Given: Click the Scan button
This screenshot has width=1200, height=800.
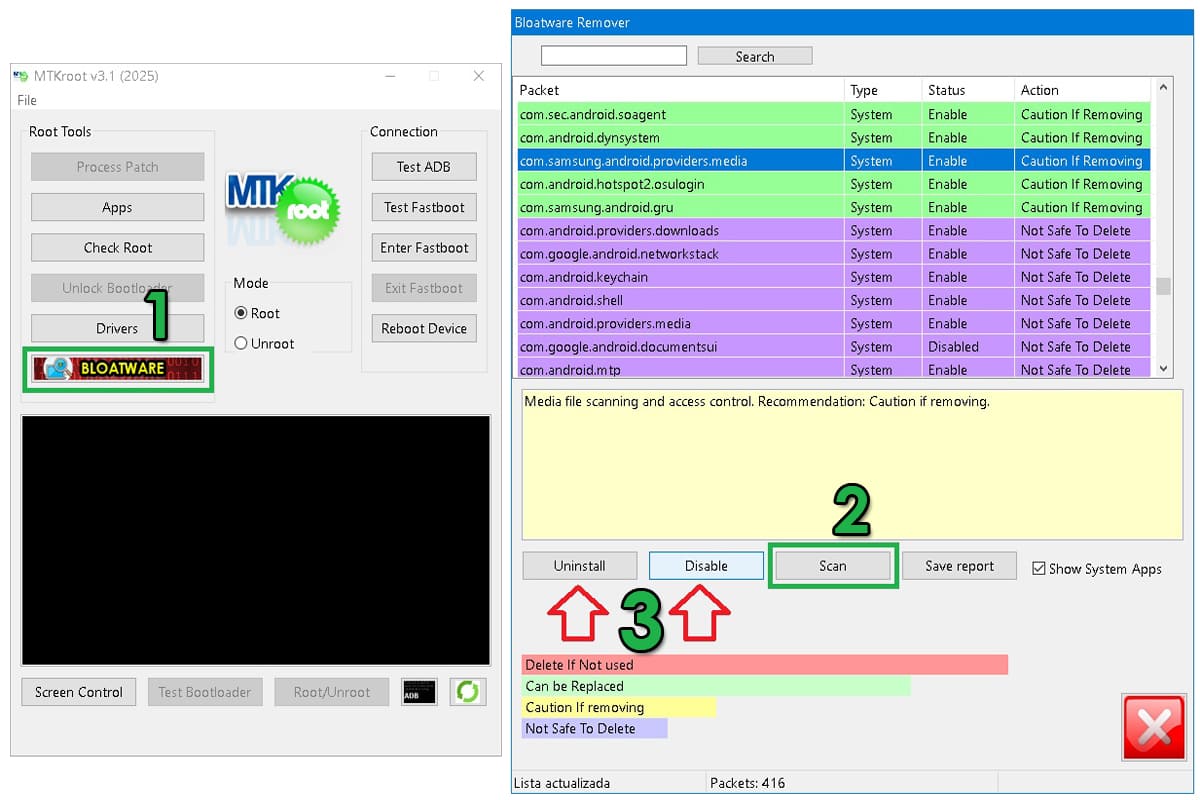Looking at the screenshot, I should coord(833,566).
